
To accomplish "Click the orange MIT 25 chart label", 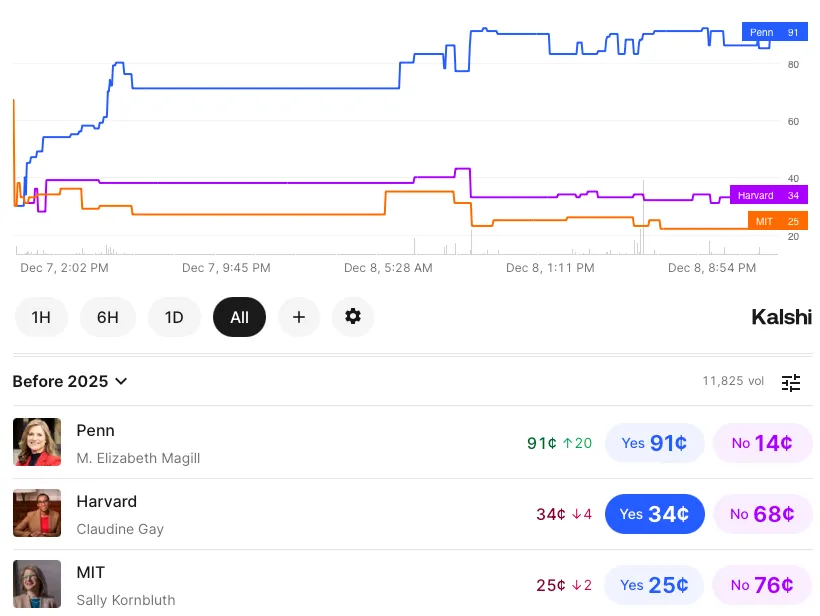I will 778,221.
